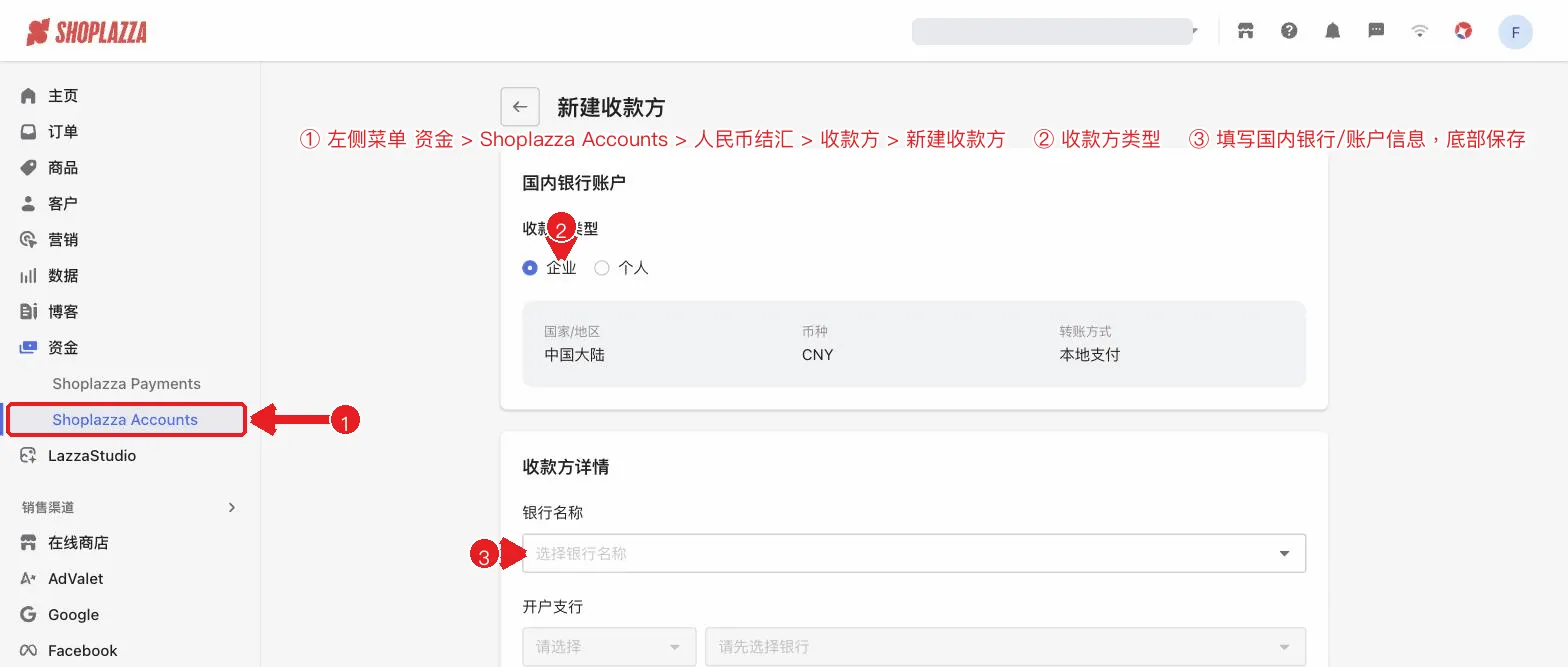Open the chat messages icon
This screenshot has width=1568, height=667.
pos(1376,31)
